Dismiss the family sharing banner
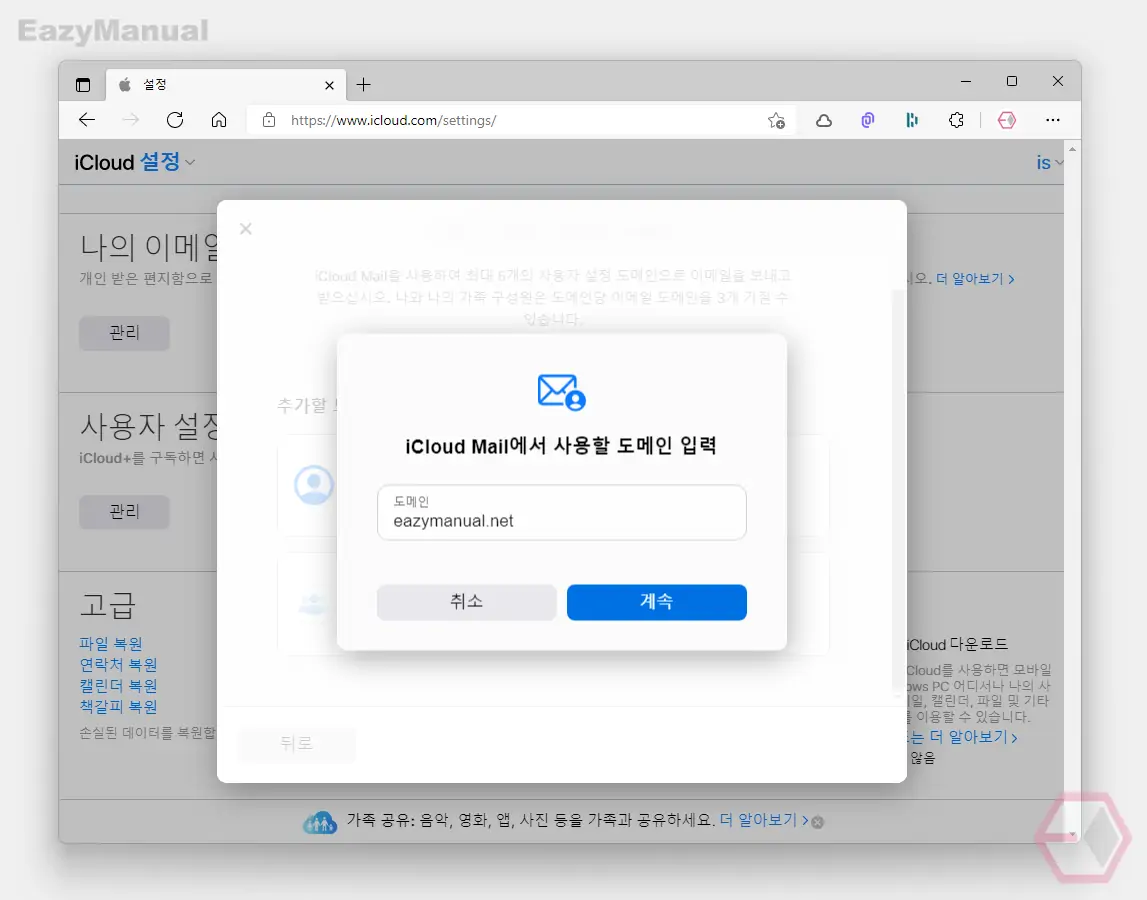 click(818, 822)
